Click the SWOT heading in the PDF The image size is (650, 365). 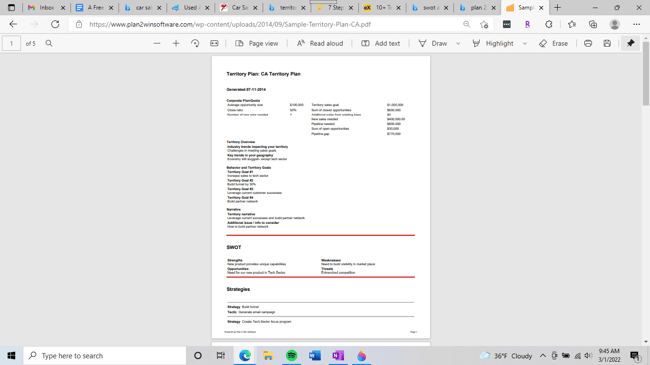pyautogui.click(x=234, y=247)
